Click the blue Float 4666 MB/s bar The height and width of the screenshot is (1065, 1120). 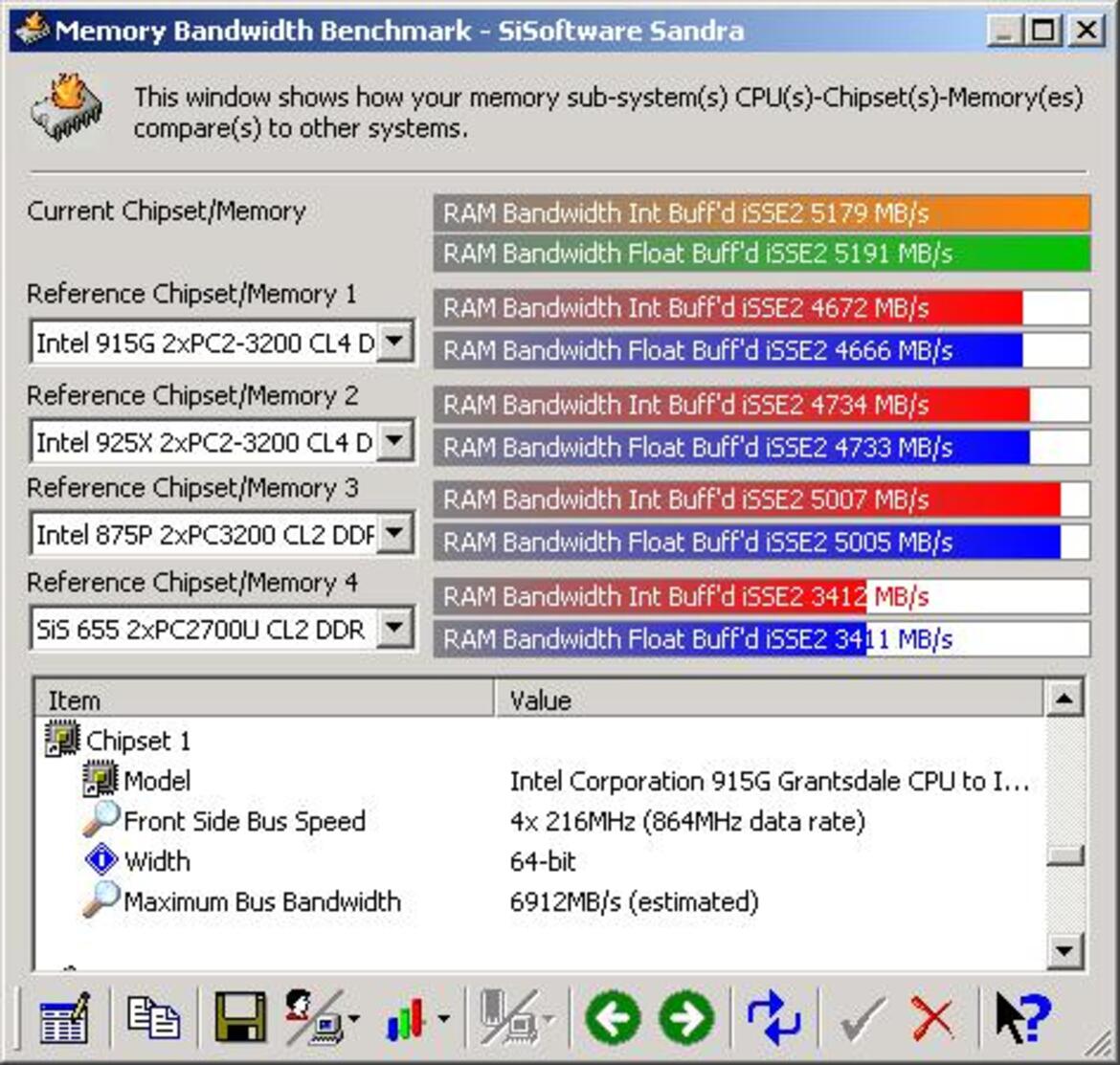click(761, 350)
